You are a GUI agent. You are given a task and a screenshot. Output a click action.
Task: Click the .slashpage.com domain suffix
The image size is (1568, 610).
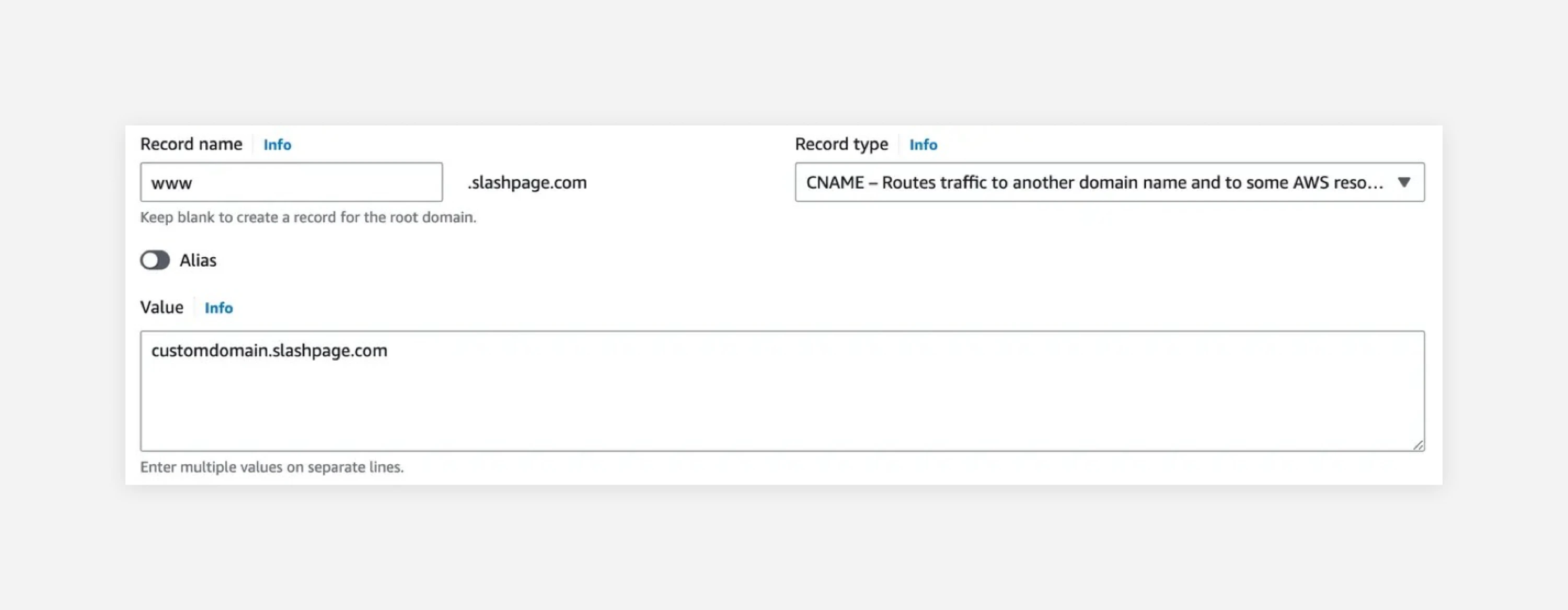(x=527, y=182)
